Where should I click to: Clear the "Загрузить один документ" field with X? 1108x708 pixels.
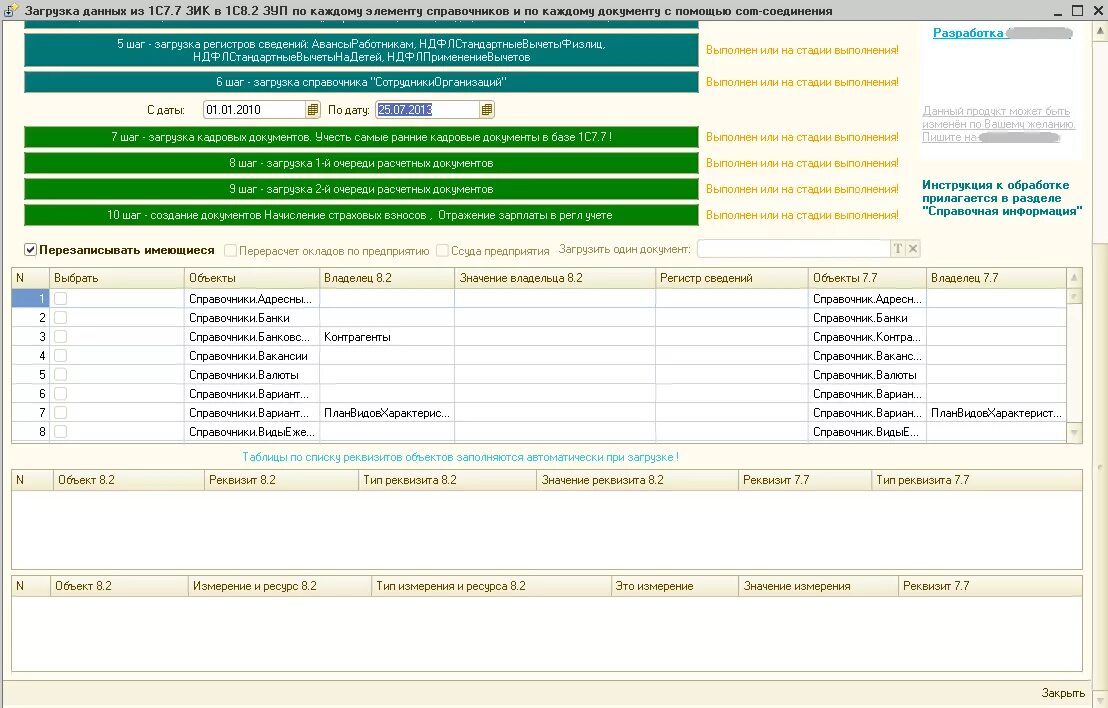913,249
